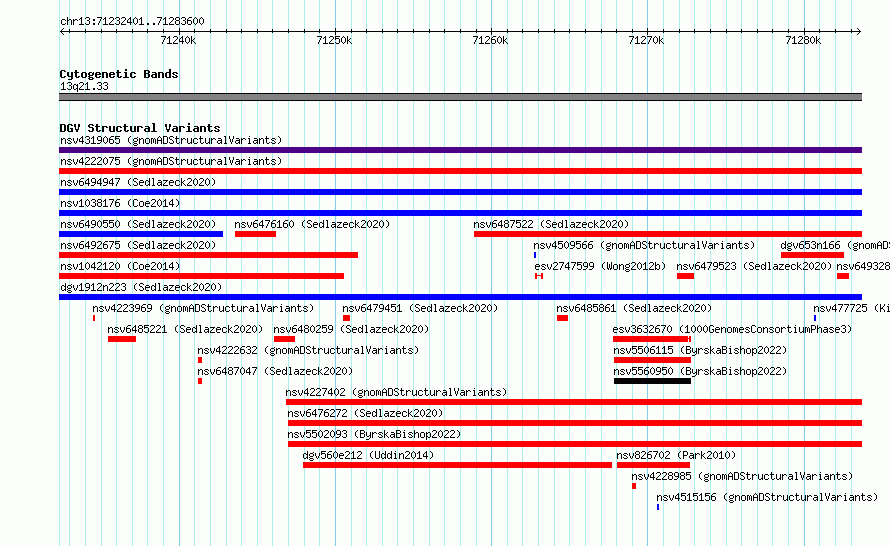Image resolution: width=890 pixels, height=546 pixels.
Task: Click nsv4515156 gnomAD variant label
Action: click(x=767, y=497)
